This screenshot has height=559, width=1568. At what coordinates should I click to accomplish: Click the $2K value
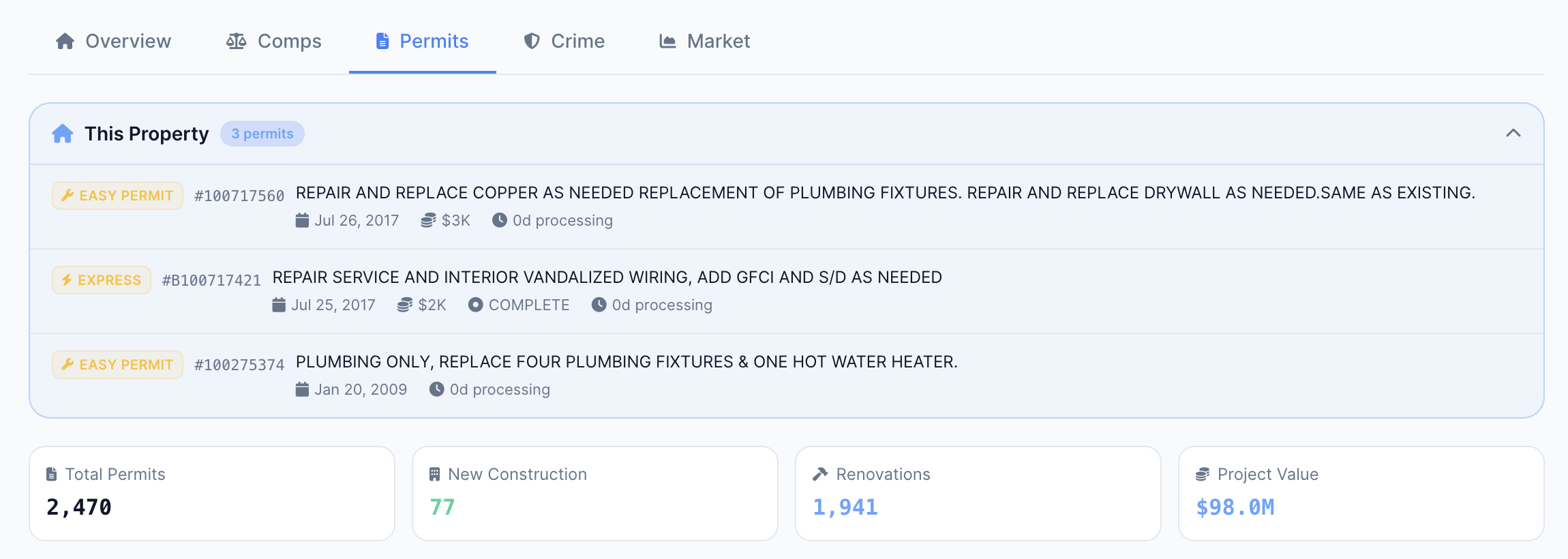coord(432,305)
